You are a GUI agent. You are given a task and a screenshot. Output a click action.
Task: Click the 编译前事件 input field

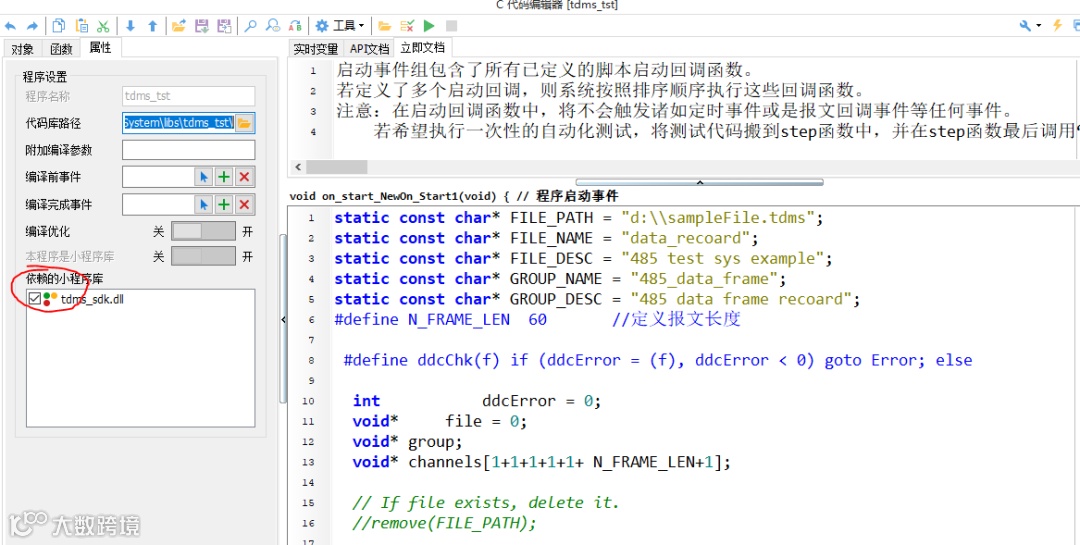158,177
